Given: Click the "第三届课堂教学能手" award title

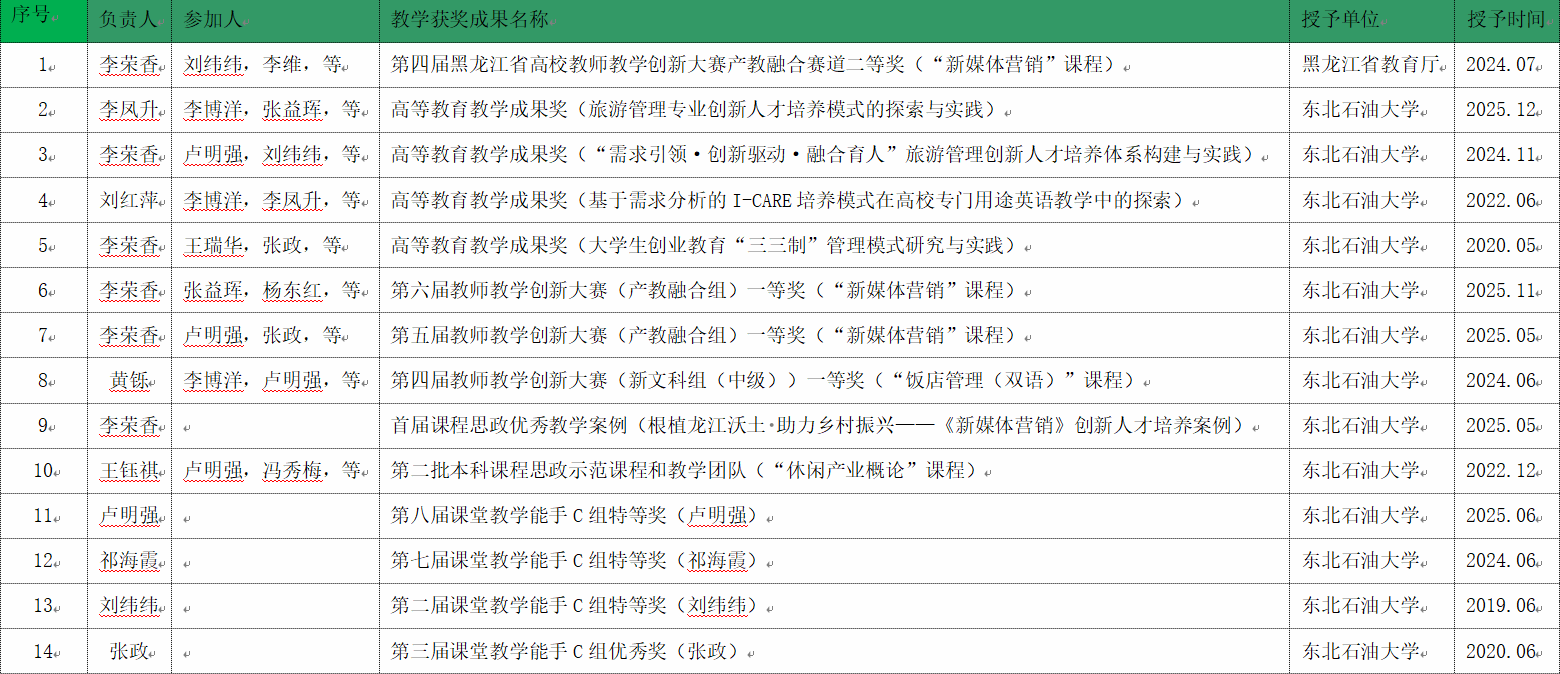Looking at the screenshot, I should pos(563,651).
